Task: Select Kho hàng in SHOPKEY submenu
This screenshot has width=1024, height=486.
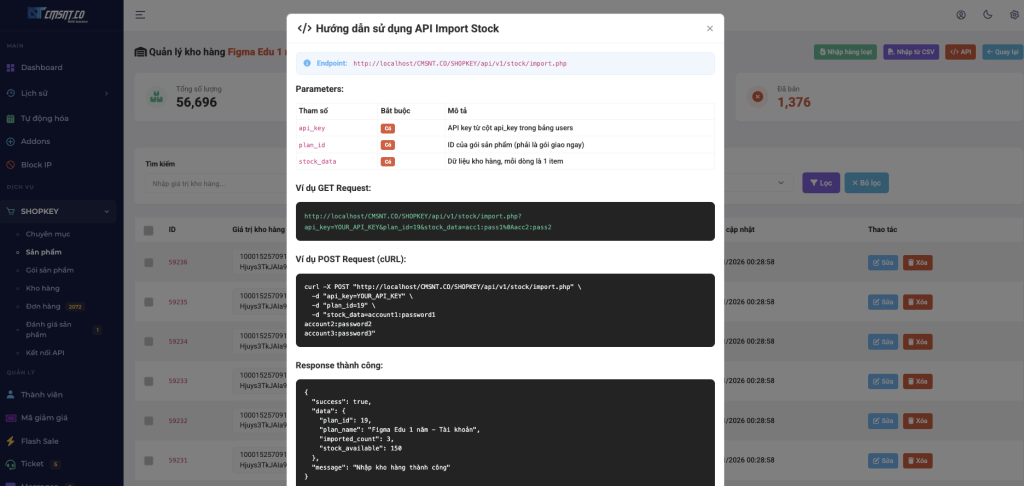Action: [43, 288]
